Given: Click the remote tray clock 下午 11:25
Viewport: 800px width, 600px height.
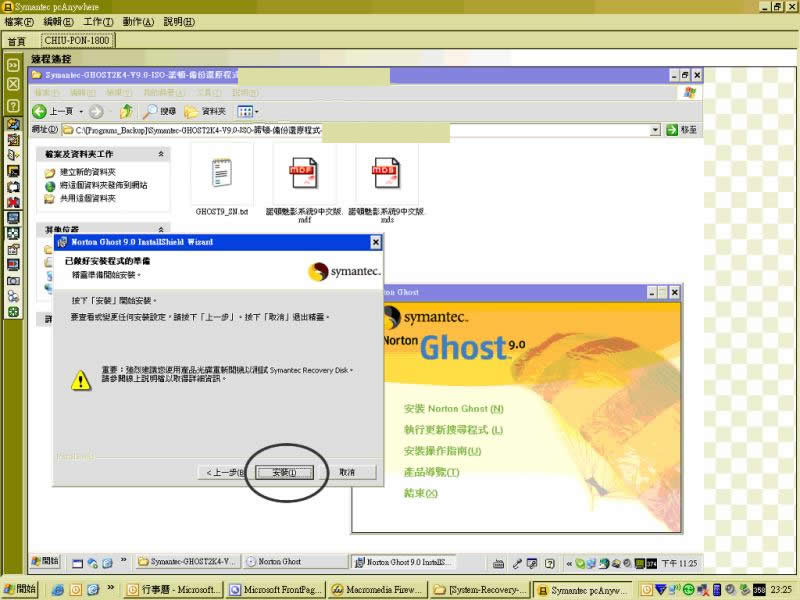Looking at the screenshot, I should click(679, 563).
